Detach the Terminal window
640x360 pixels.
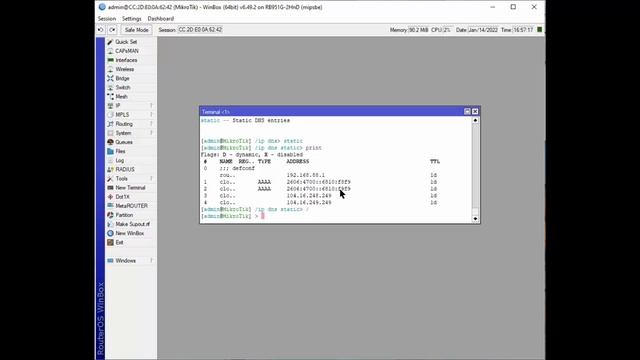coord(467,111)
